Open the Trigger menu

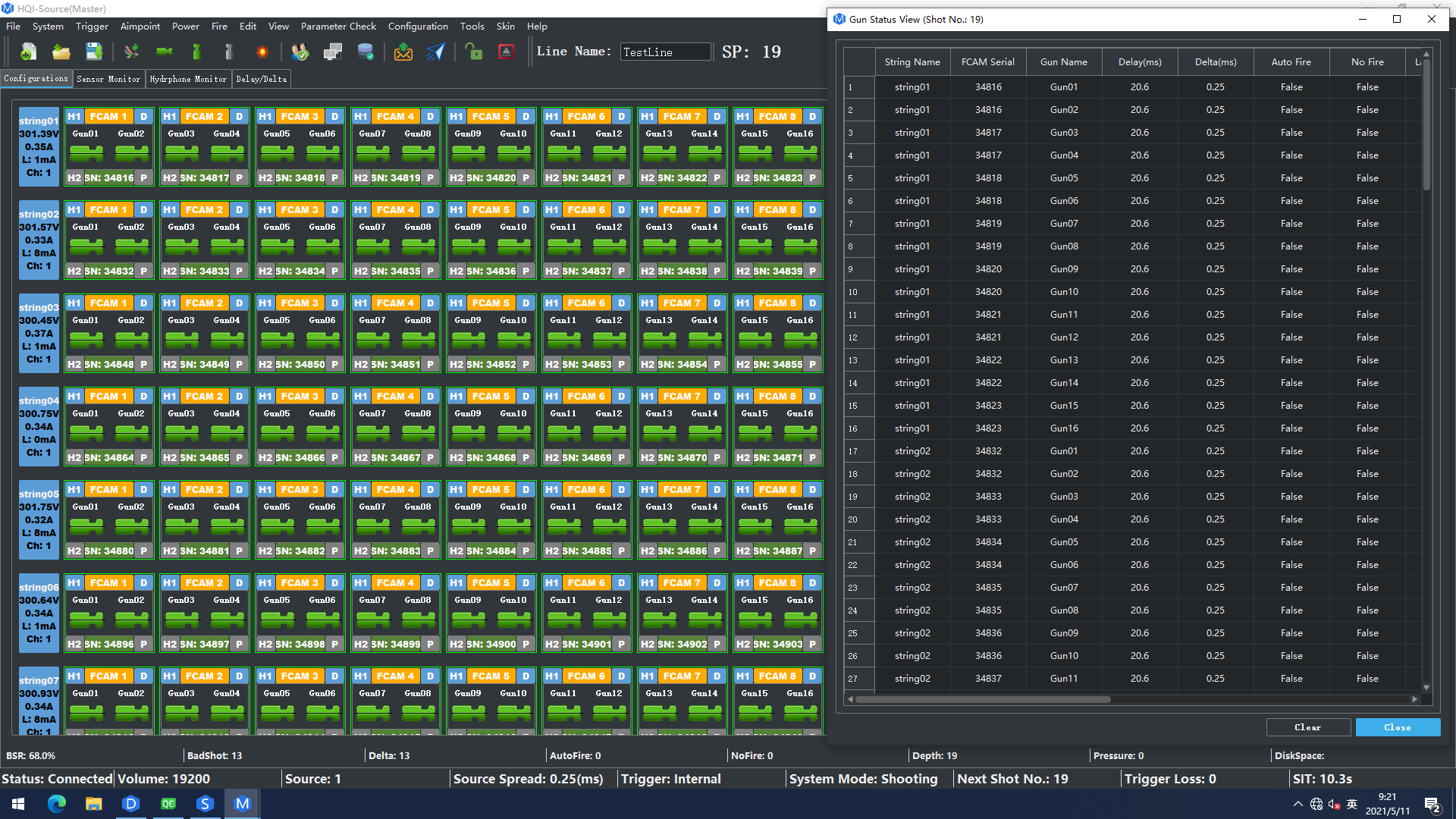(x=92, y=26)
